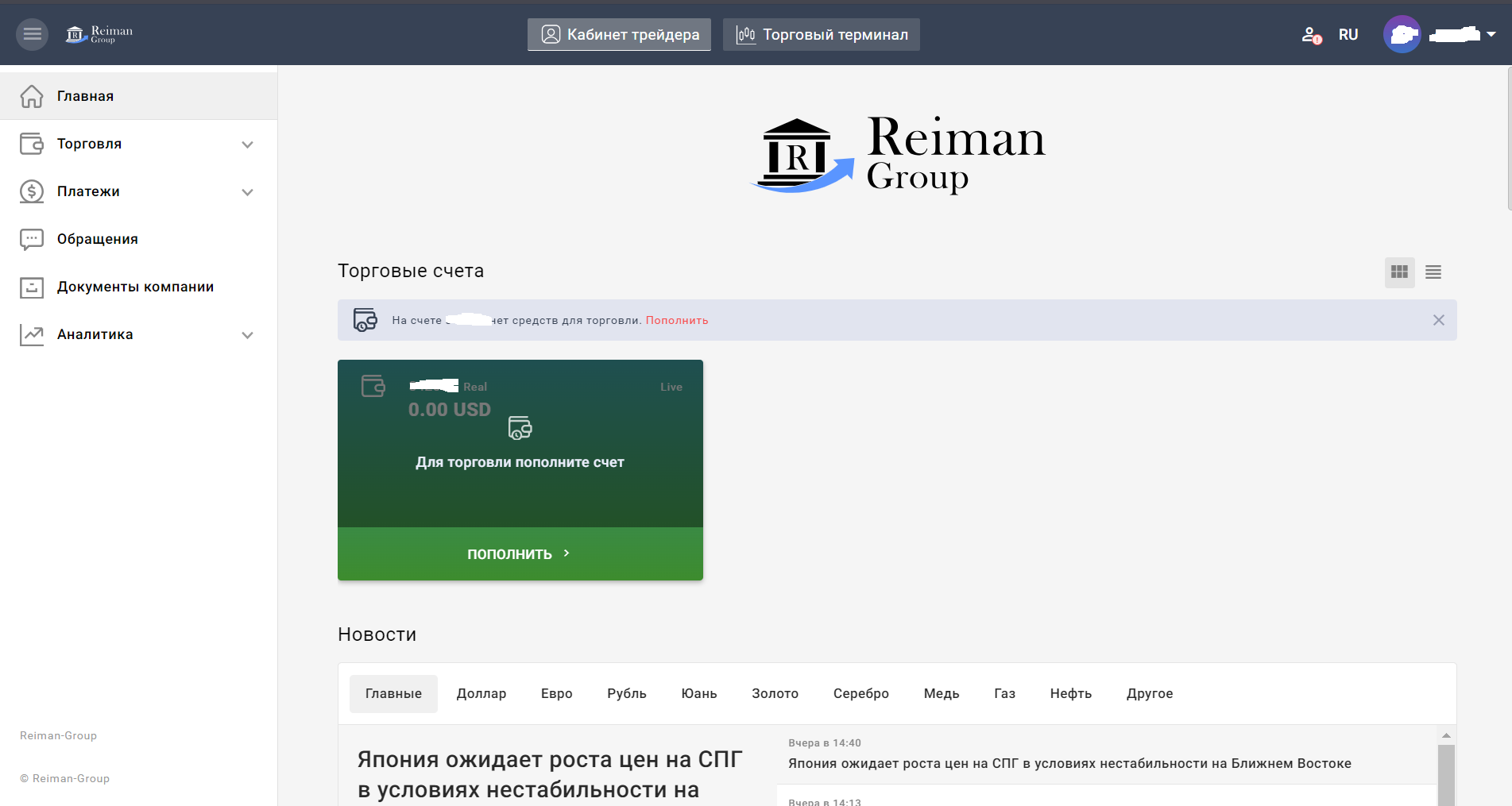Select the Главные news tab
This screenshot has height=806, width=1512.
[393, 694]
